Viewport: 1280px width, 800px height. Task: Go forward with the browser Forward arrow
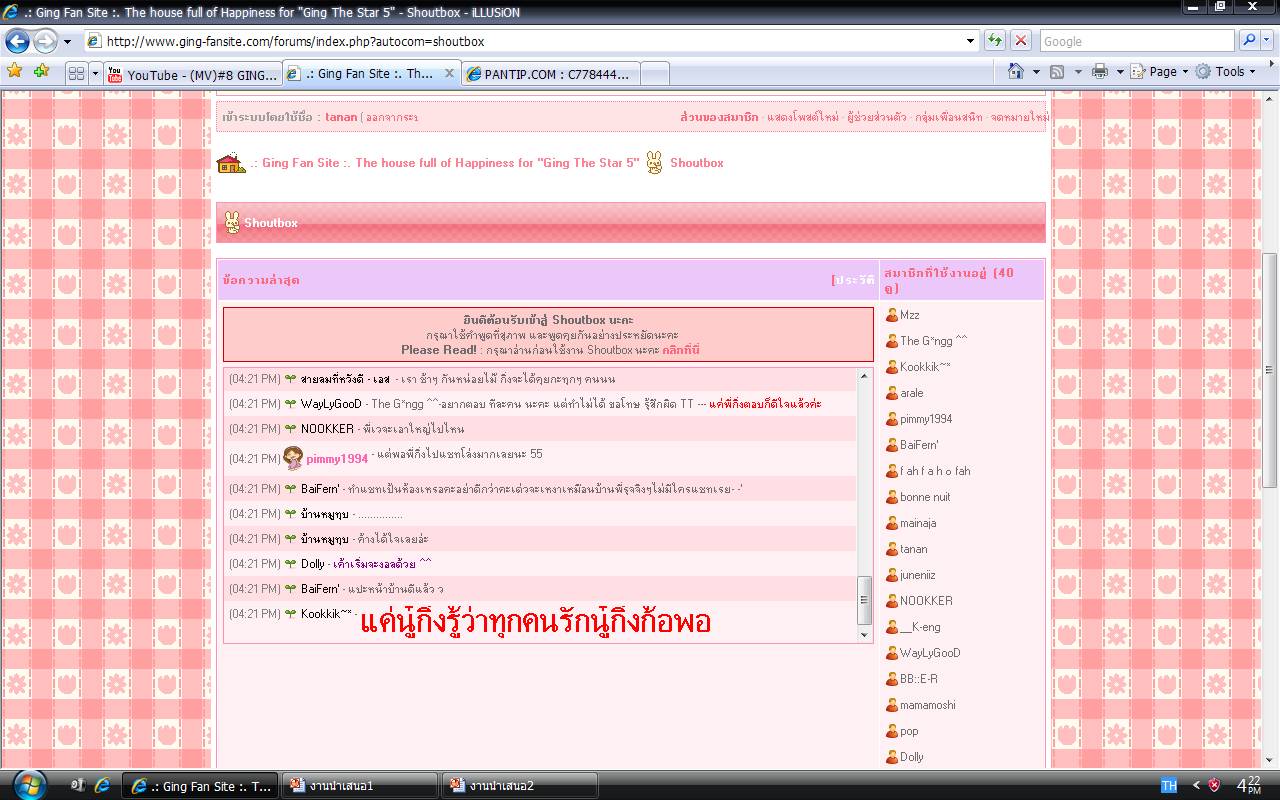(45, 41)
